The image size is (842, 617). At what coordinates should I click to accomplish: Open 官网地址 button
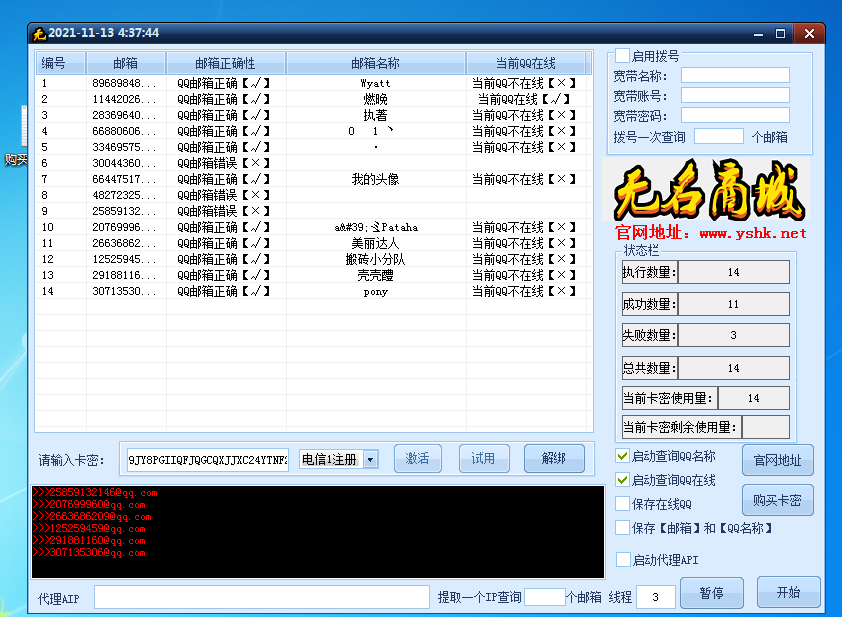777,460
